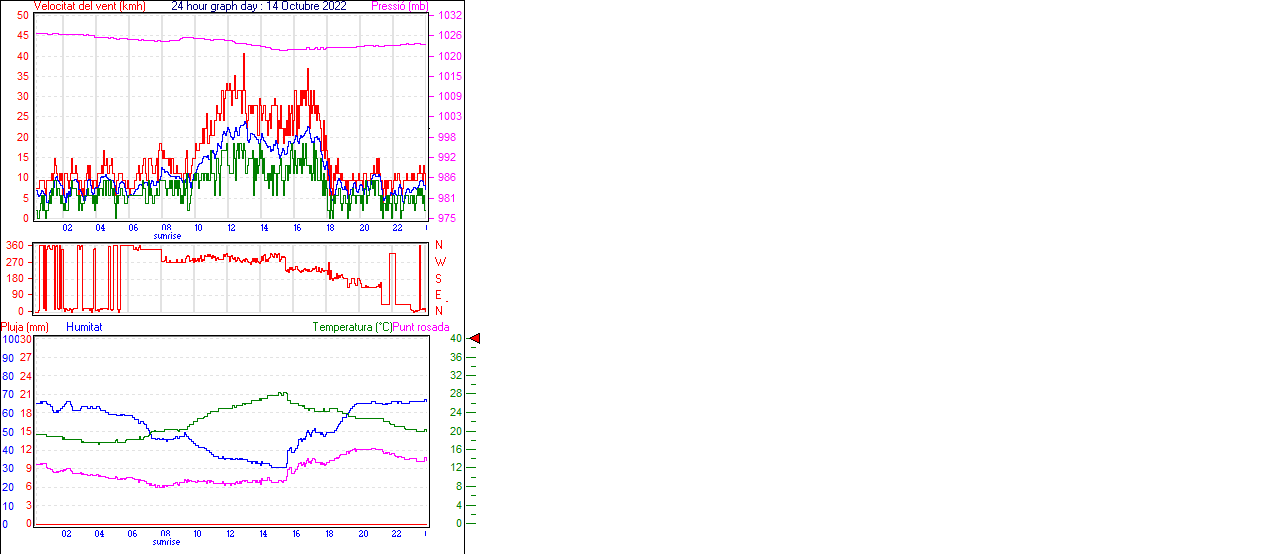Click the 'S' compass label on direction graph
This screenshot has height=554, width=1280.
click(x=439, y=278)
